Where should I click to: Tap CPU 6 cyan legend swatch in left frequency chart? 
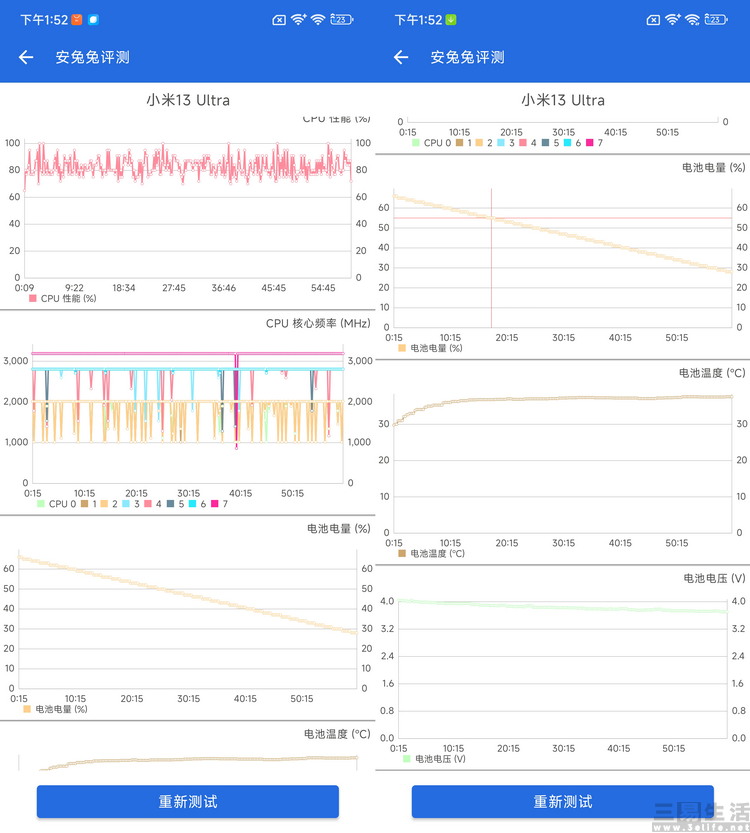(x=192, y=504)
